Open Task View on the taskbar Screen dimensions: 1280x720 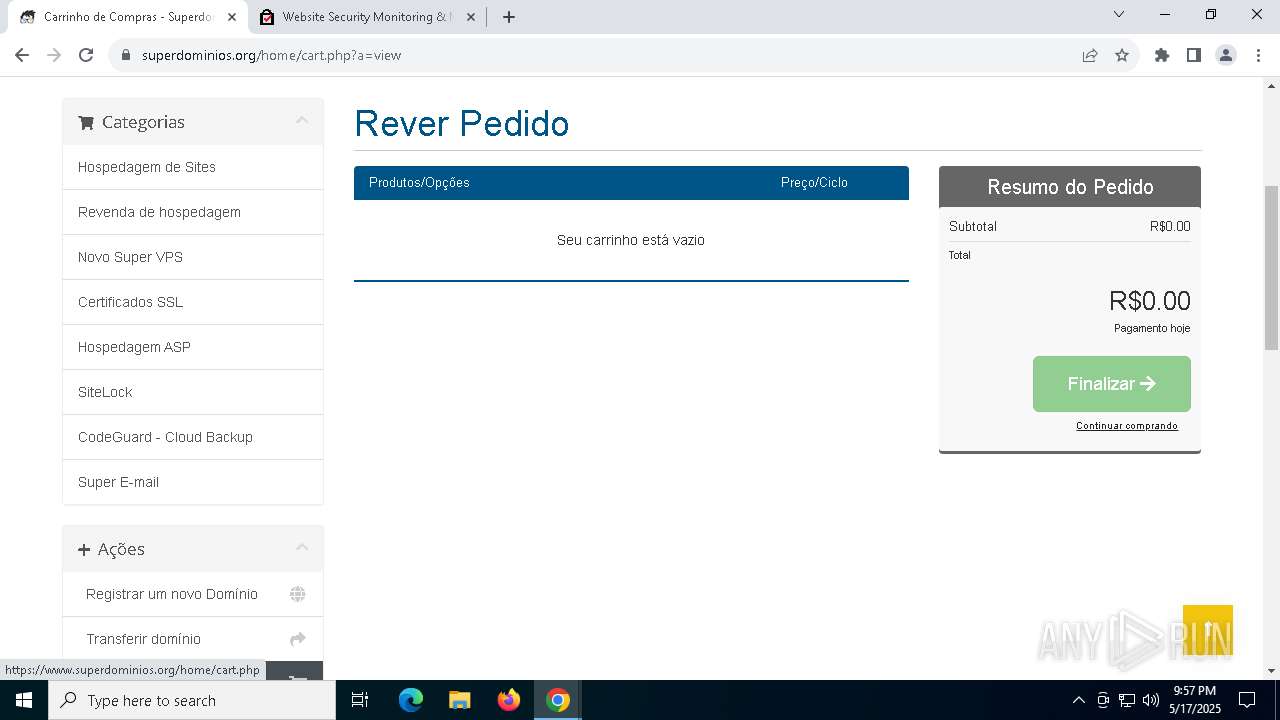tap(360, 700)
